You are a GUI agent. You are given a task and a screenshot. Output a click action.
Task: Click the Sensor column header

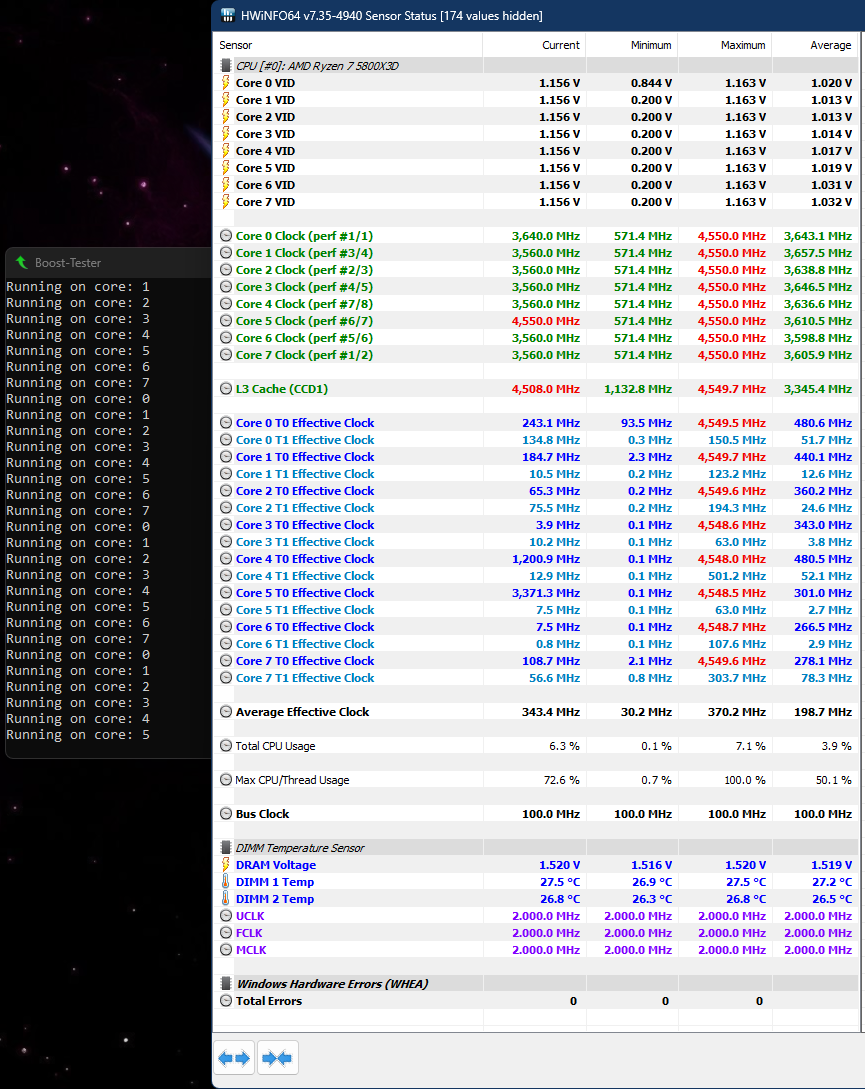348,45
